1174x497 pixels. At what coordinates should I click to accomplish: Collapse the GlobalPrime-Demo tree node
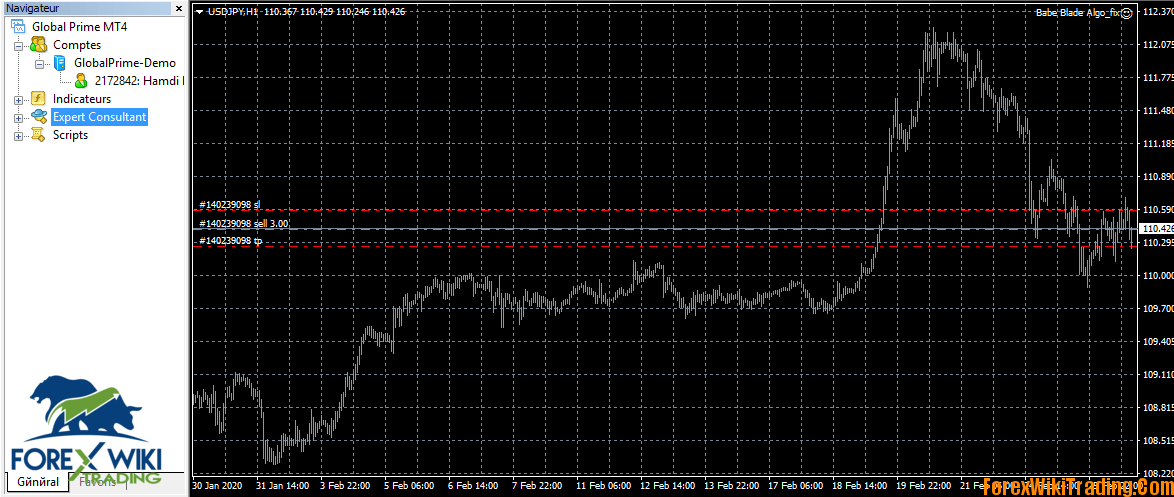pos(39,64)
